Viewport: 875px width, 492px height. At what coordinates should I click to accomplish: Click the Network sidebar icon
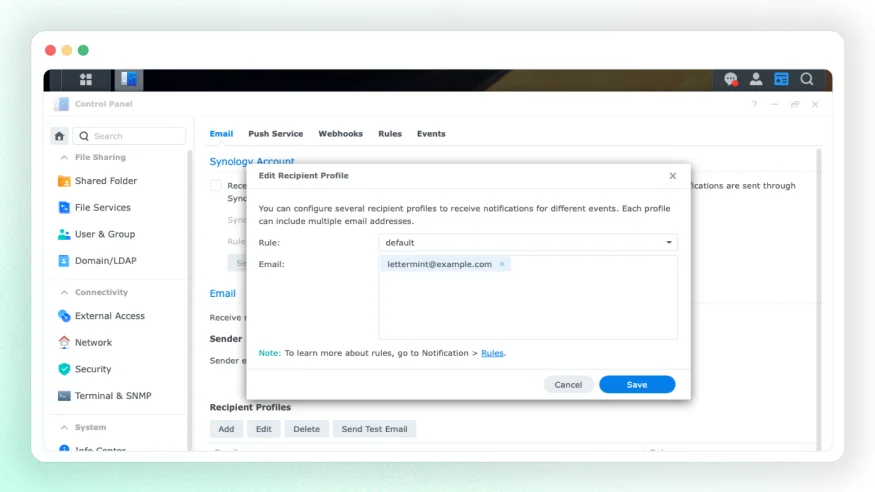(x=64, y=343)
